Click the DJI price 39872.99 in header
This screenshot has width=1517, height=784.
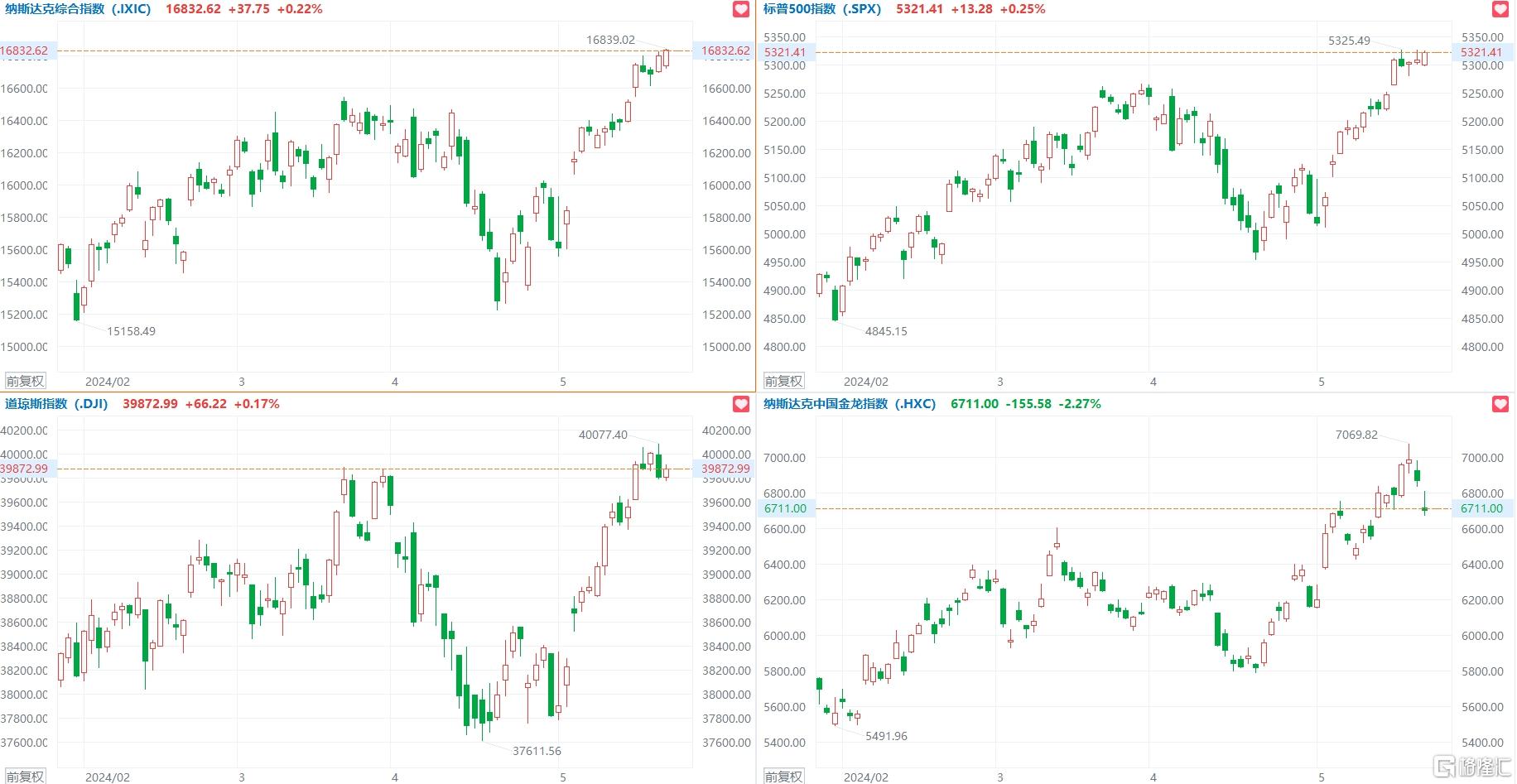[150, 404]
